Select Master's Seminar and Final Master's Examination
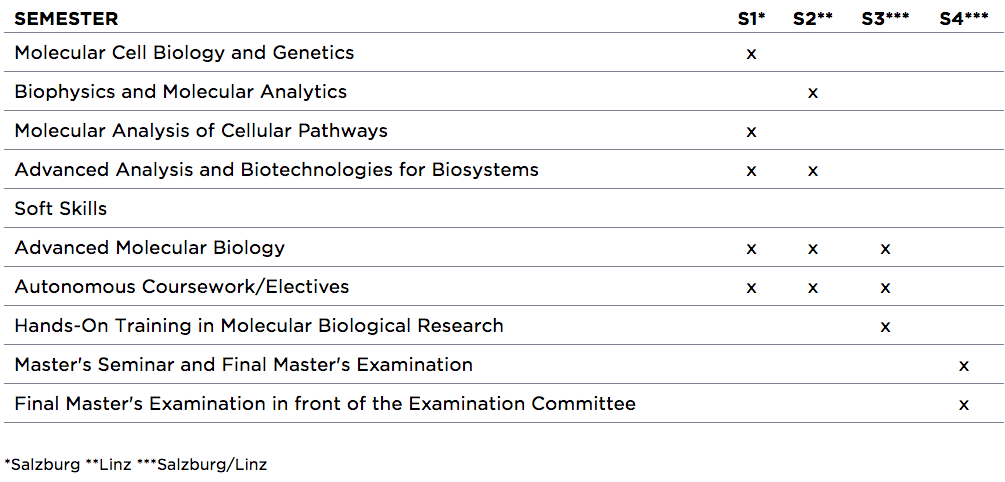The image size is (1005, 482). 244,365
